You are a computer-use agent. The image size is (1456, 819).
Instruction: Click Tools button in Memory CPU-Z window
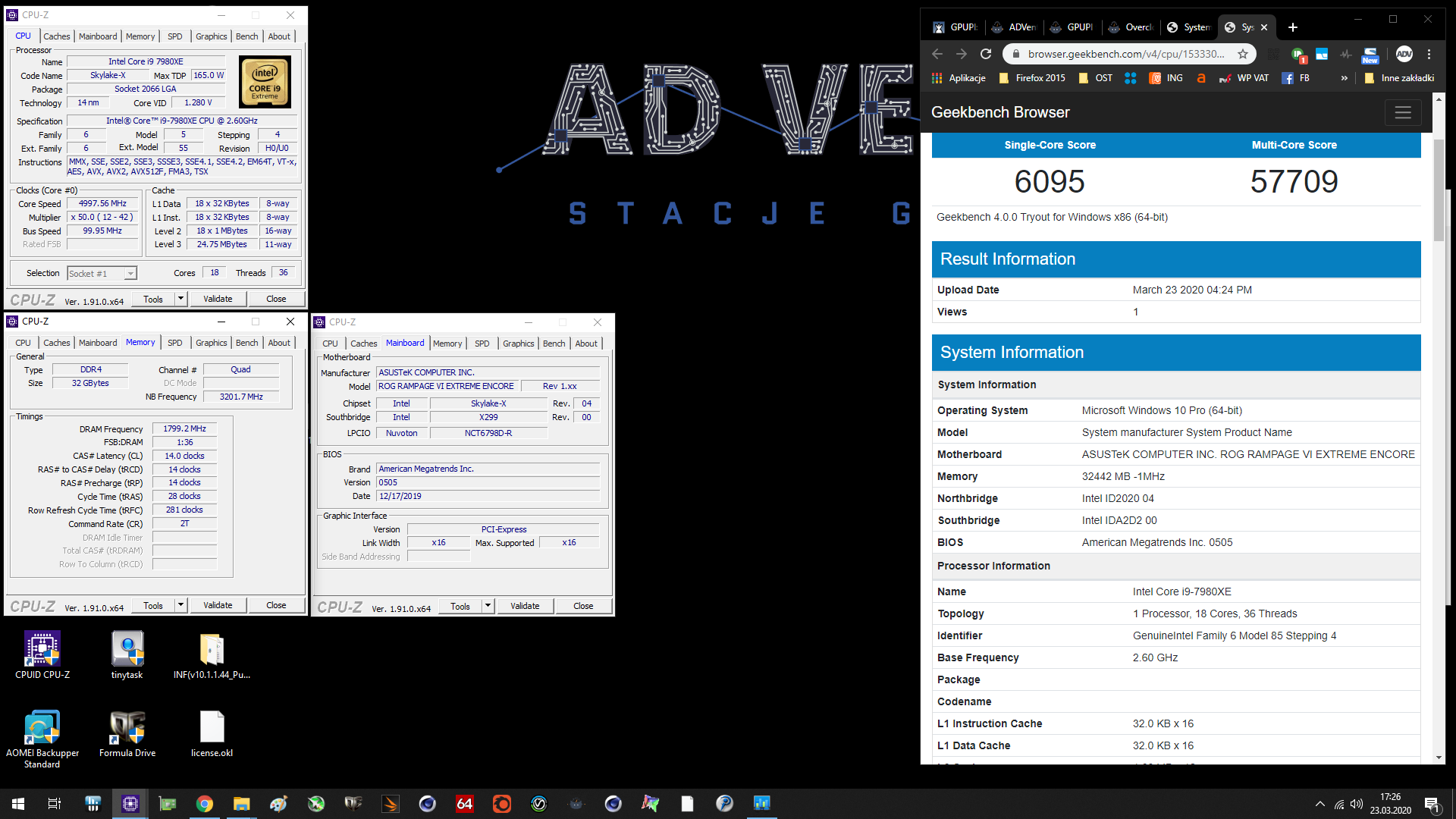coord(153,605)
